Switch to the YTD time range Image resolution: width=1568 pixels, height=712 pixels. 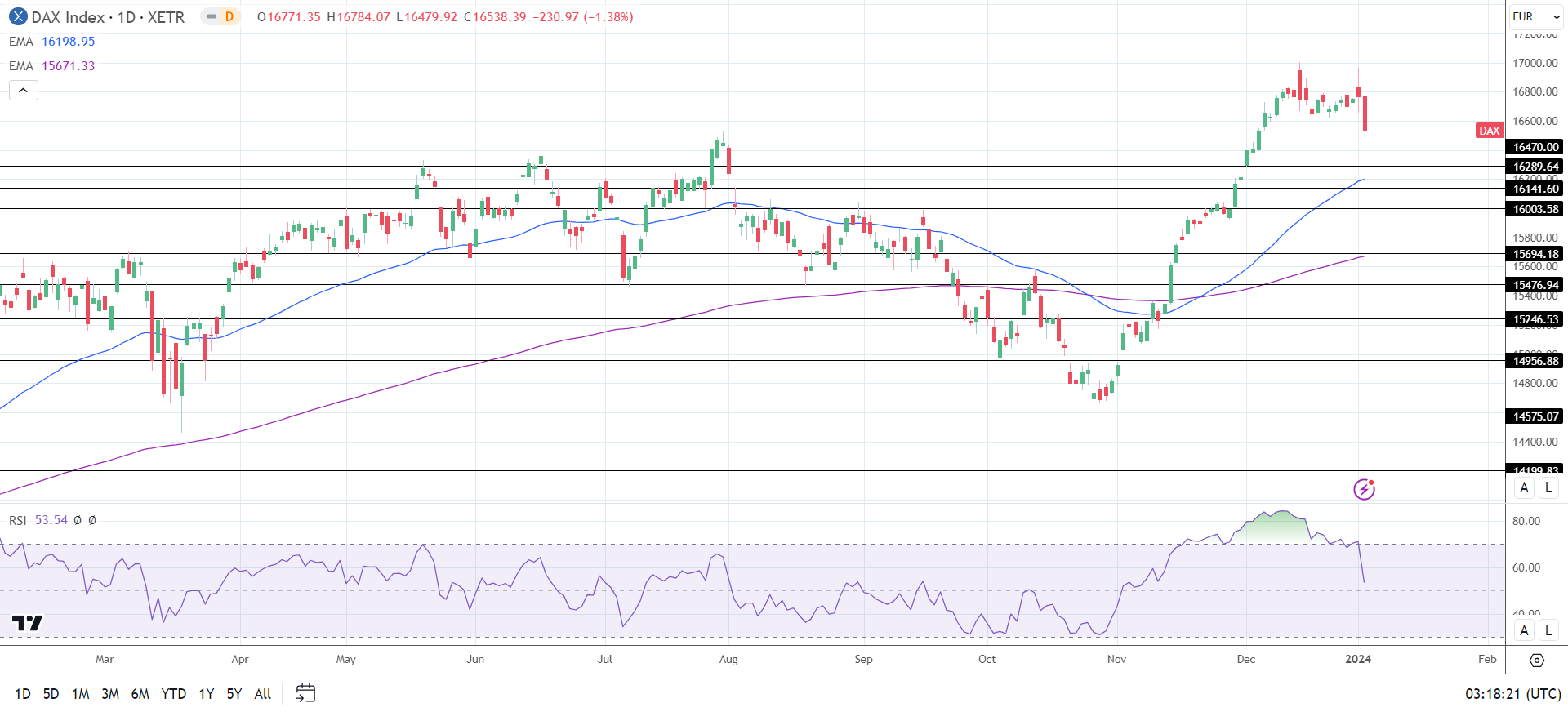tap(174, 694)
